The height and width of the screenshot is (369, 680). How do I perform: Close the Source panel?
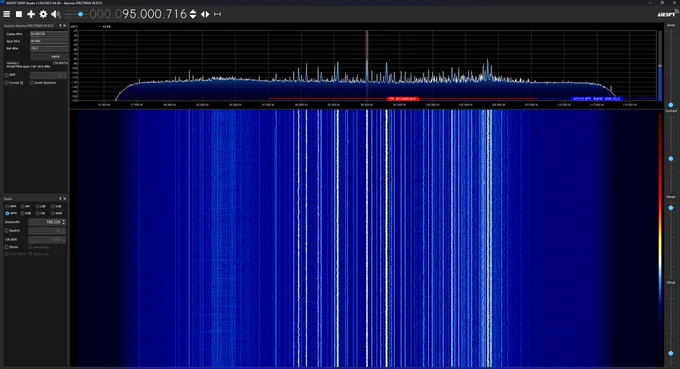(x=65, y=26)
